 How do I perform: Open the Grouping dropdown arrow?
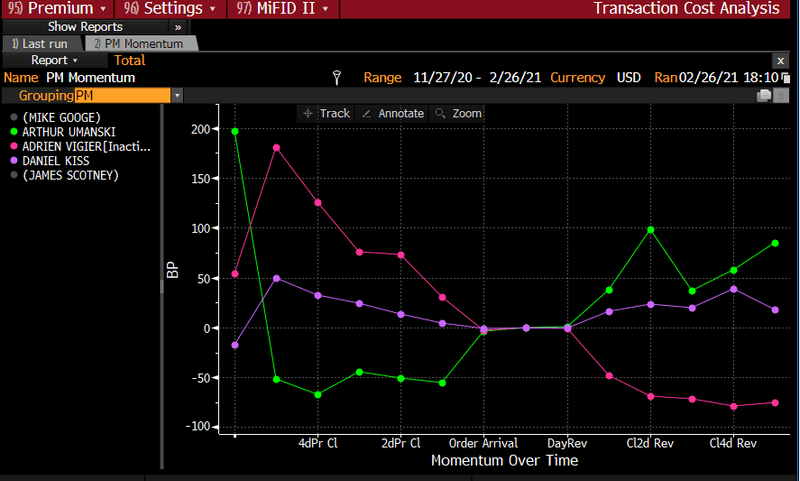[x=177, y=95]
